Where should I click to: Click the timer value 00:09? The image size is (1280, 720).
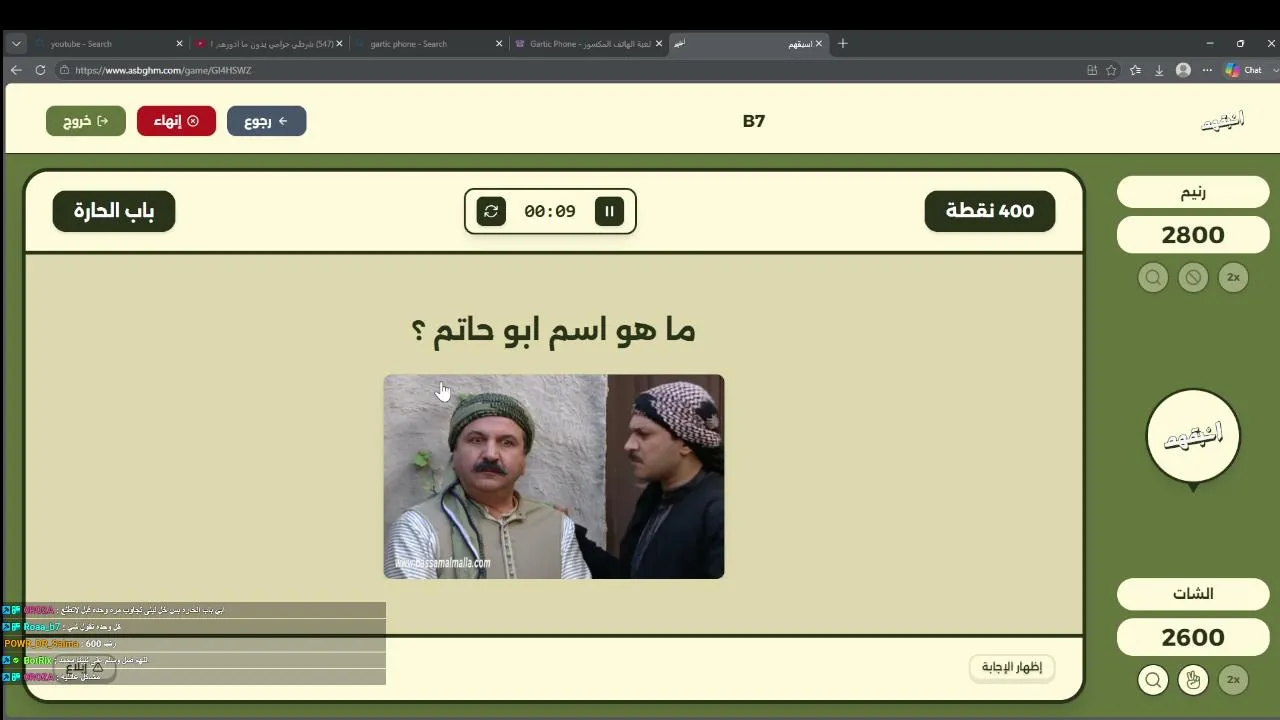[550, 211]
